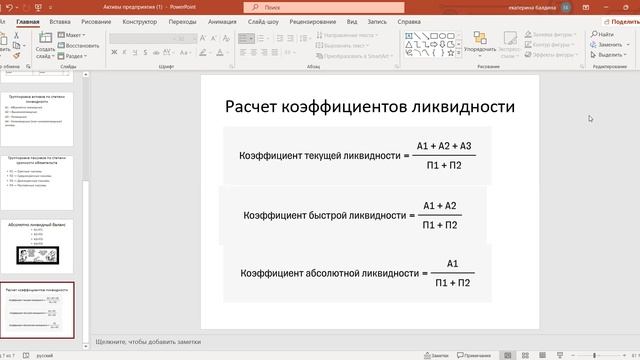Open the Макет layout dropdown
640x360 pixels.
(x=72, y=35)
